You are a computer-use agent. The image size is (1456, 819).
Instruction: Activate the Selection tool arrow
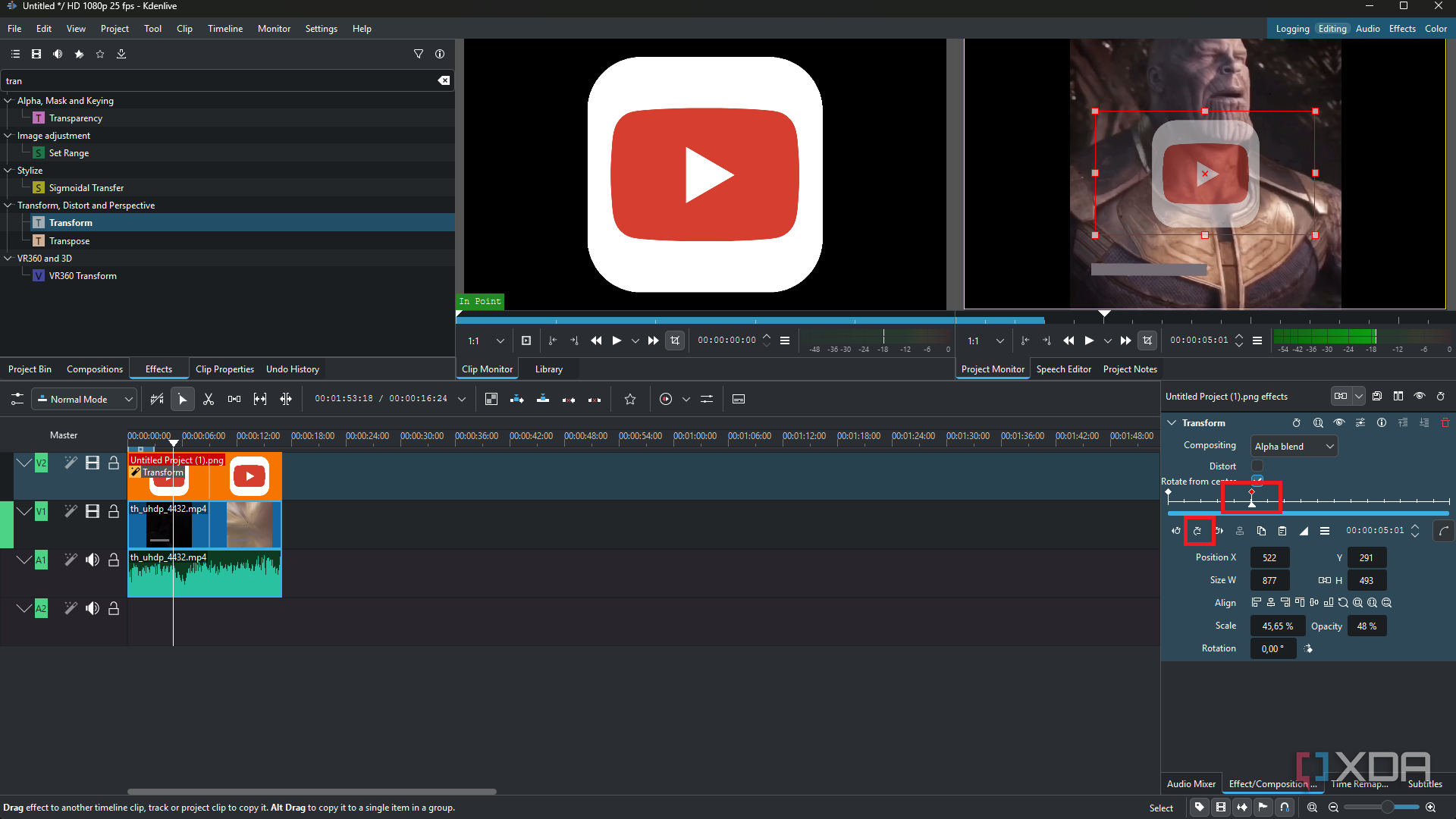click(183, 399)
